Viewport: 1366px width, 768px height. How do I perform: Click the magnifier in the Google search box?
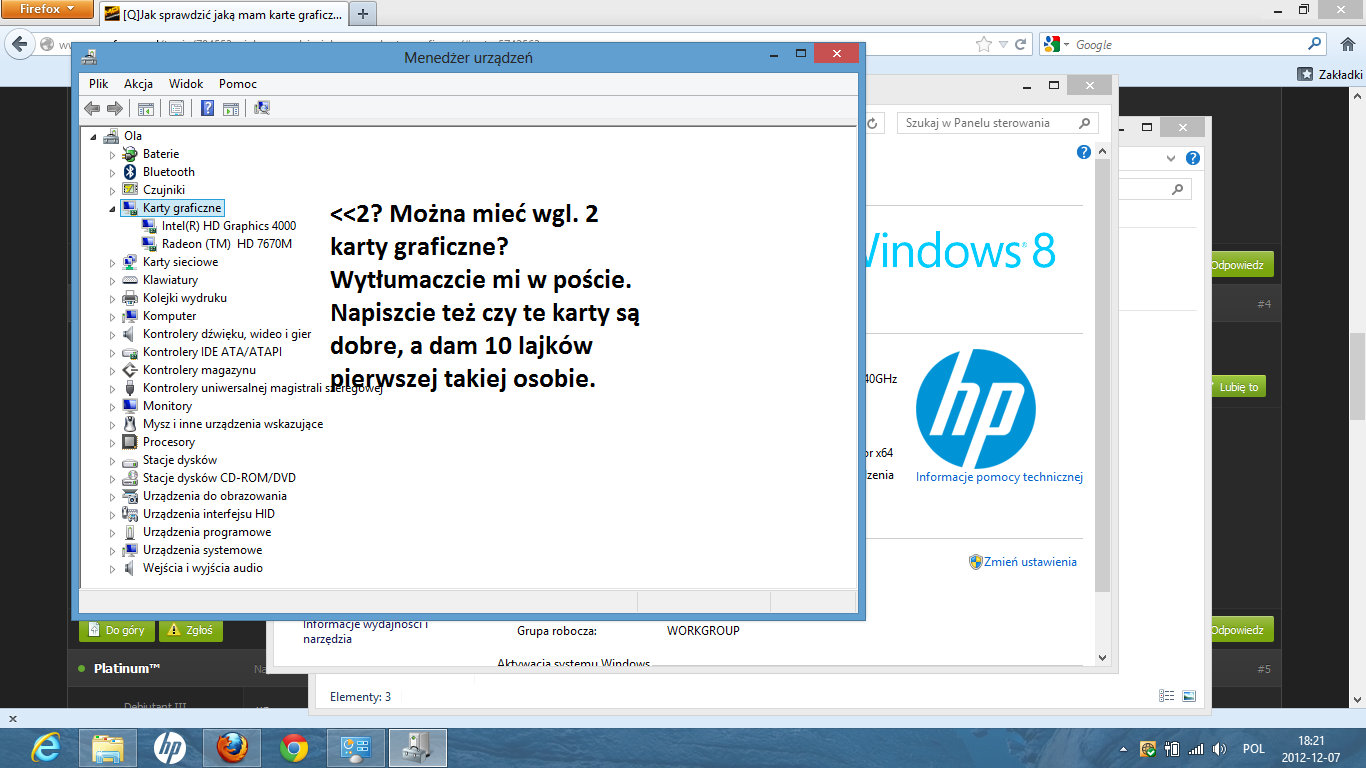click(1315, 44)
